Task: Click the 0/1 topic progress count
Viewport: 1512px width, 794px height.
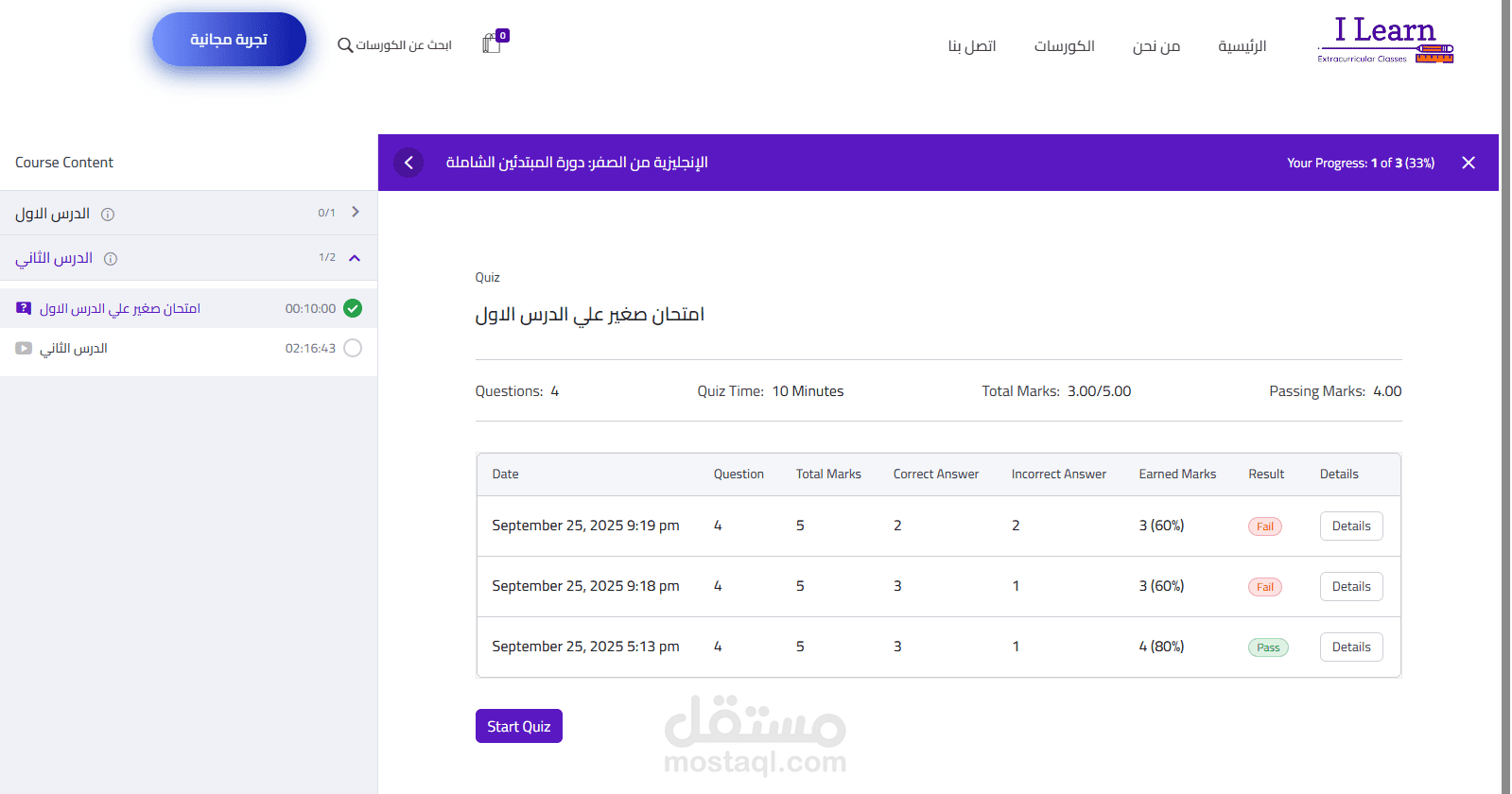Action: tap(326, 213)
